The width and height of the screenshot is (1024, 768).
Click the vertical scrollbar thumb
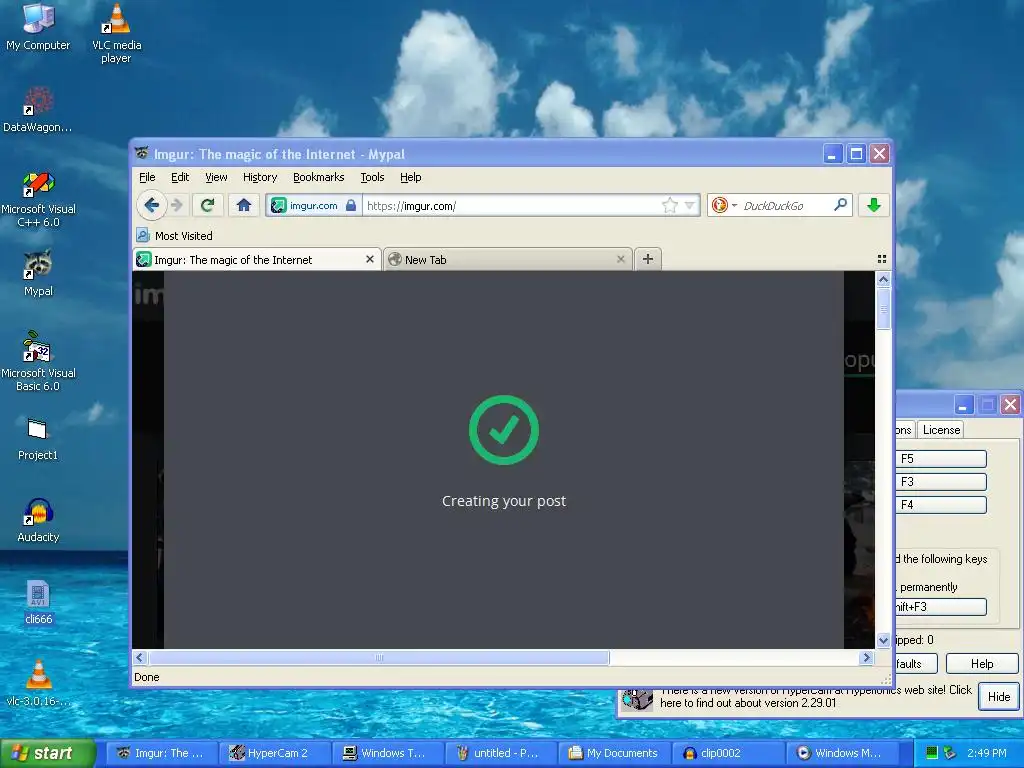883,309
